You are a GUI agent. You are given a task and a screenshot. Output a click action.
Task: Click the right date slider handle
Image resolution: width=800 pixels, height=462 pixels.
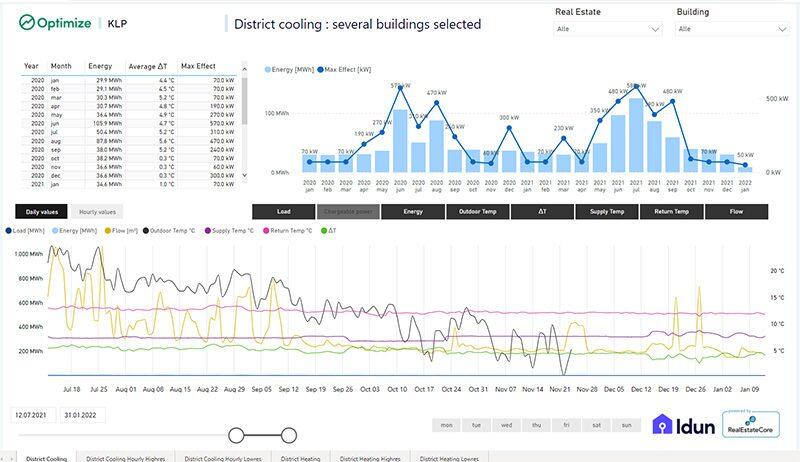coord(289,435)
